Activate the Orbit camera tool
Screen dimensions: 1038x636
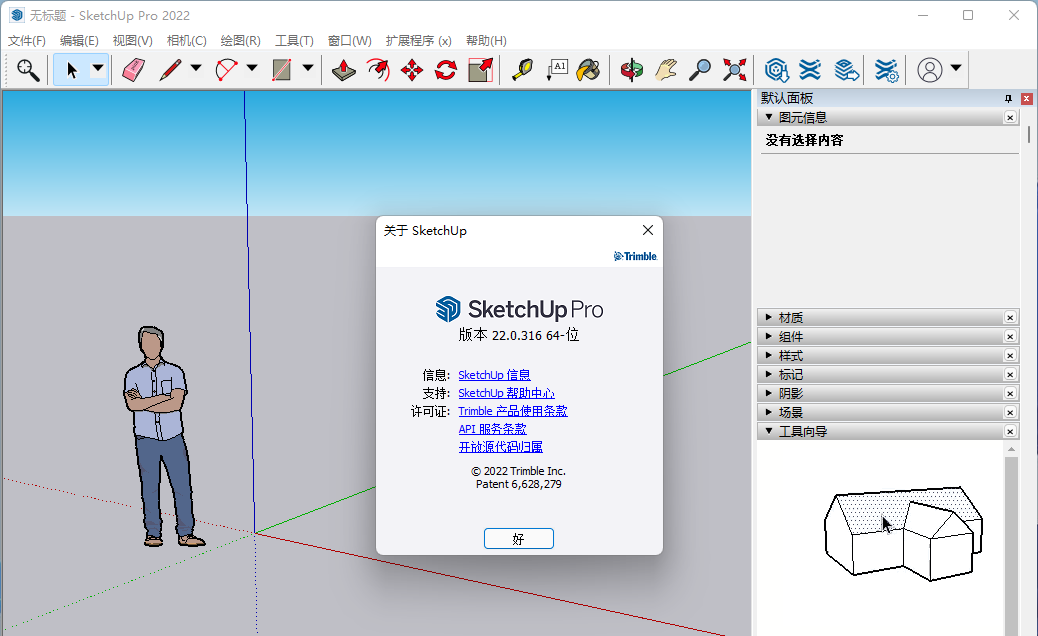point(632,69)
